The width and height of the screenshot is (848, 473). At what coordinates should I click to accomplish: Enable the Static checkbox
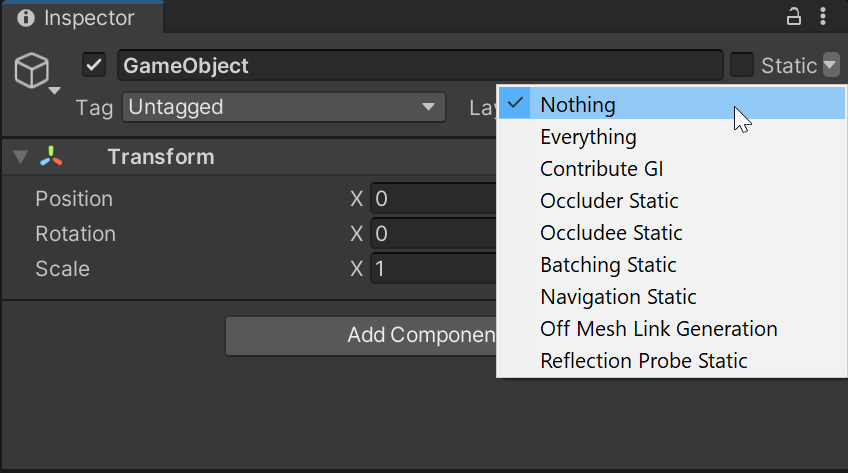pyautogui.click(x=741, y=65)
